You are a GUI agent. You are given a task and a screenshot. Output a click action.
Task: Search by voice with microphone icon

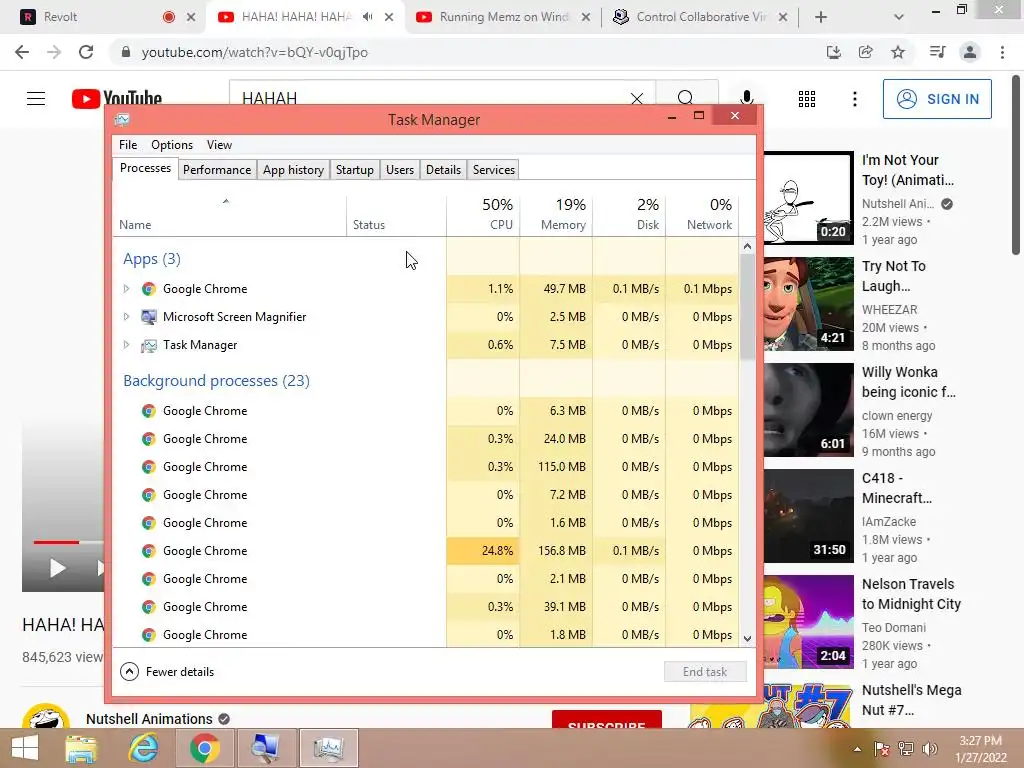[x=746, y=99]
